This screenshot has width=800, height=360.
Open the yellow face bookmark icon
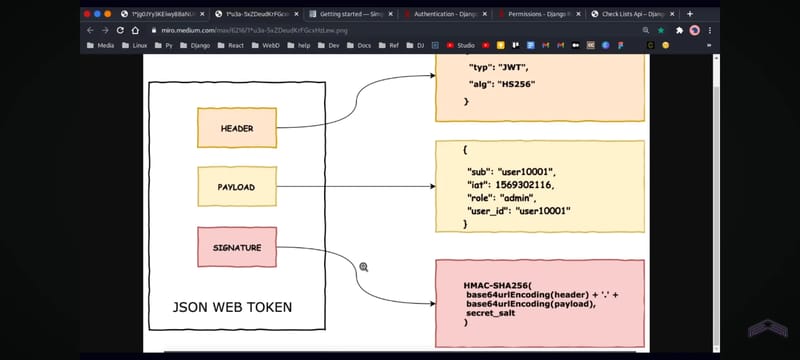(x=665, y=45)
